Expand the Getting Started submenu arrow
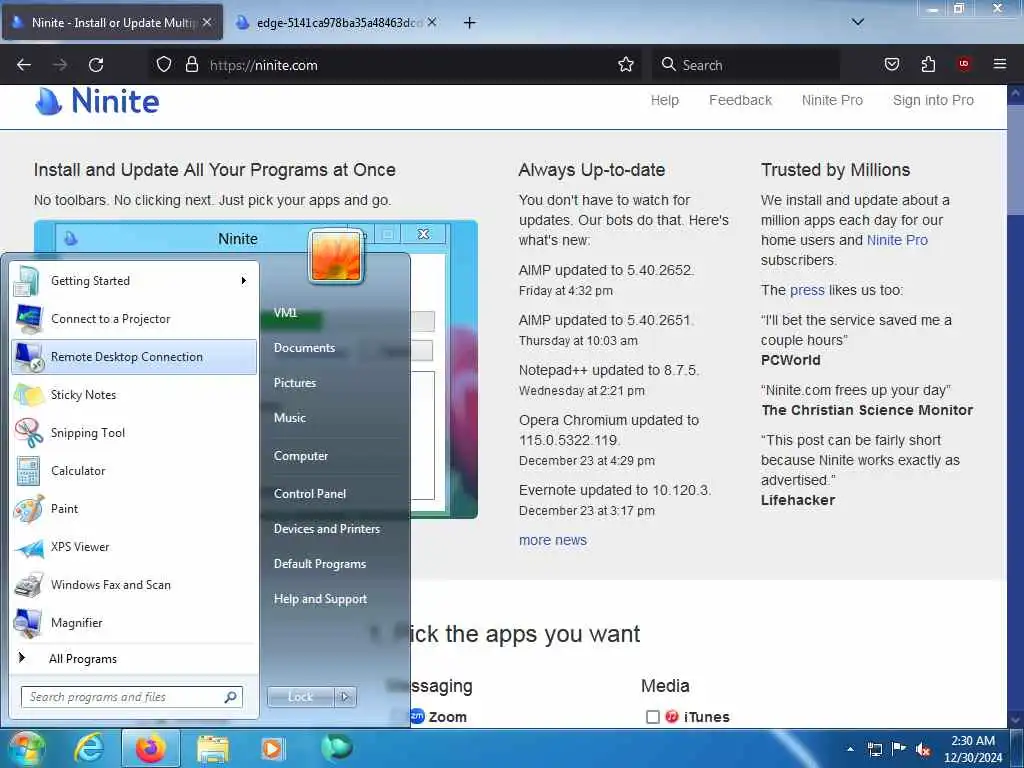This screenshot has width=1024, height=768. coord(244,281)
